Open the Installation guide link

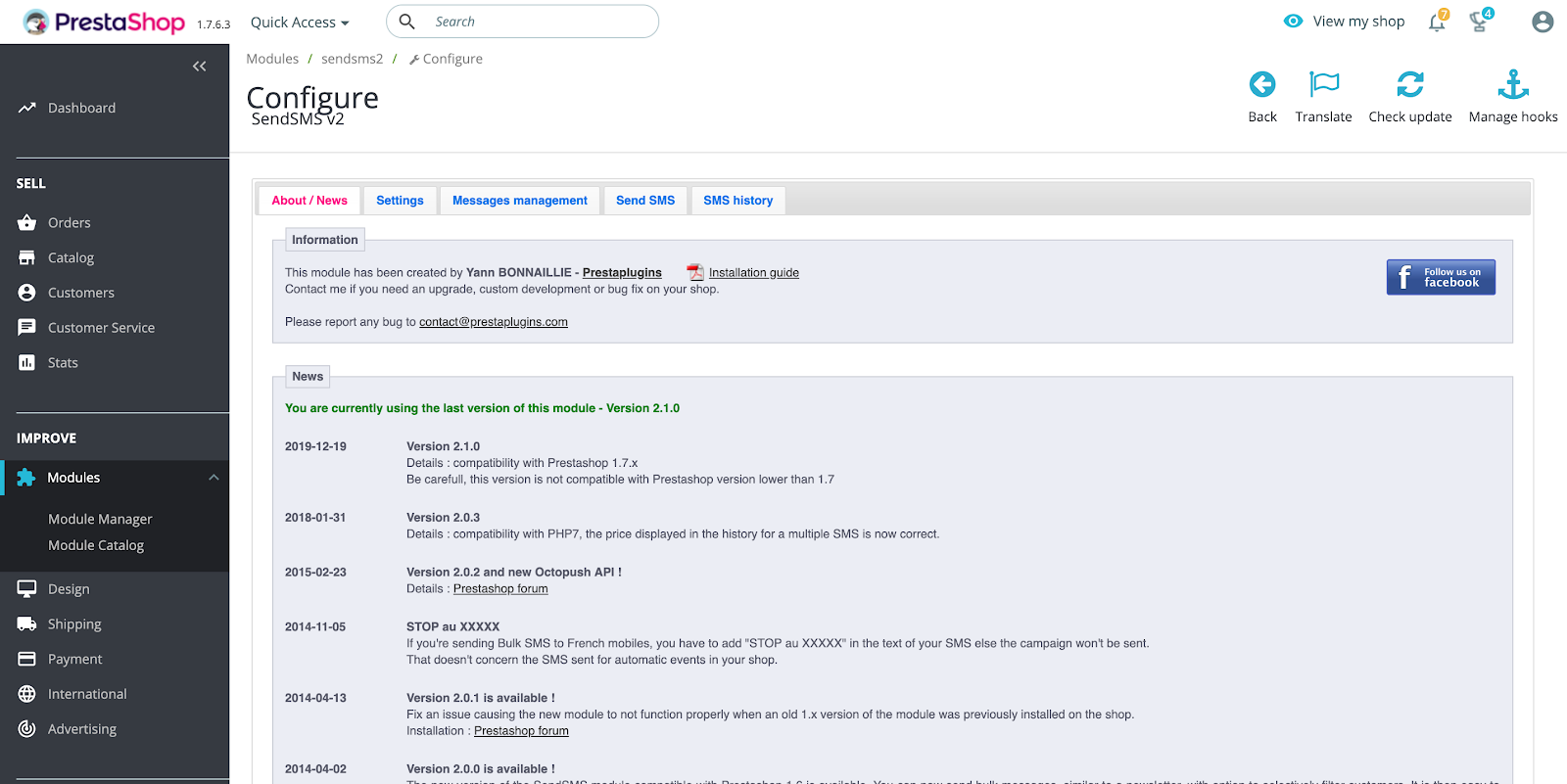click(x=754, y=273)
